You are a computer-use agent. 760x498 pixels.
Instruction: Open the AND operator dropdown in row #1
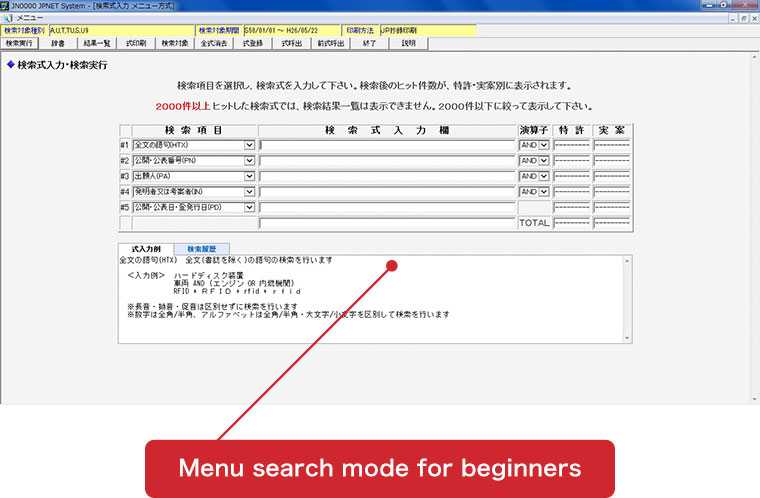(x=544, y=145)
